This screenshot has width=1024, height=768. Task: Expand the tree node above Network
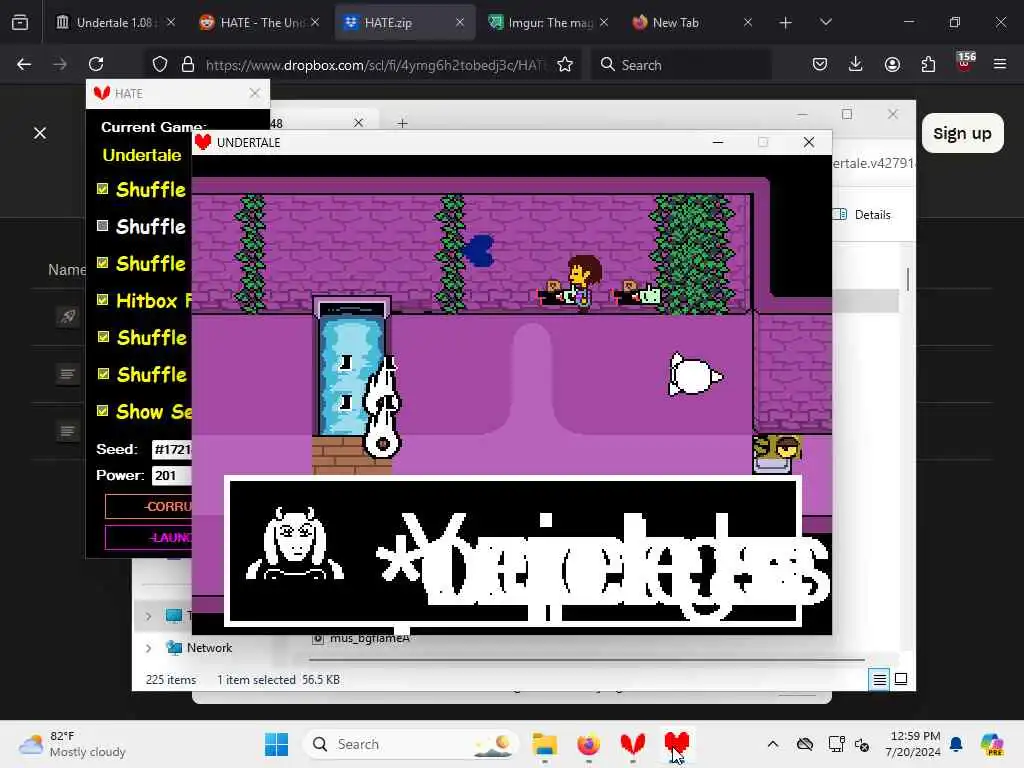pos(148,616)
